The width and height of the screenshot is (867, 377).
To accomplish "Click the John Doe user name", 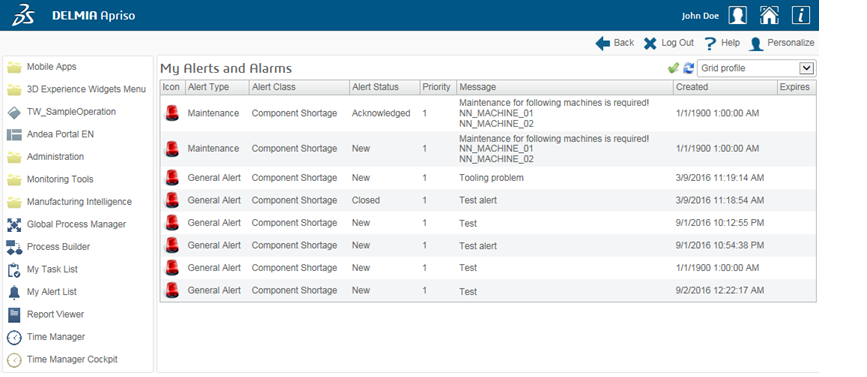I will point(700,16).
